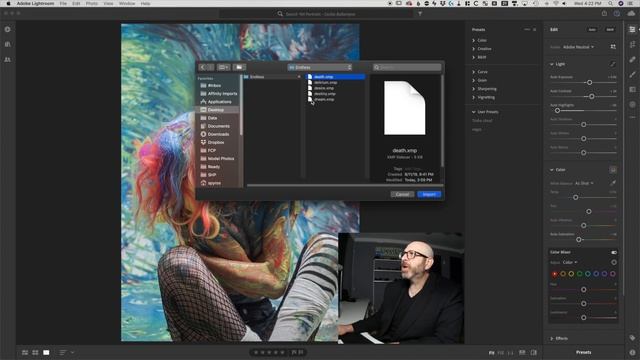Expand the Color presets group
The image size is (640, 360).
click(473, 40)
